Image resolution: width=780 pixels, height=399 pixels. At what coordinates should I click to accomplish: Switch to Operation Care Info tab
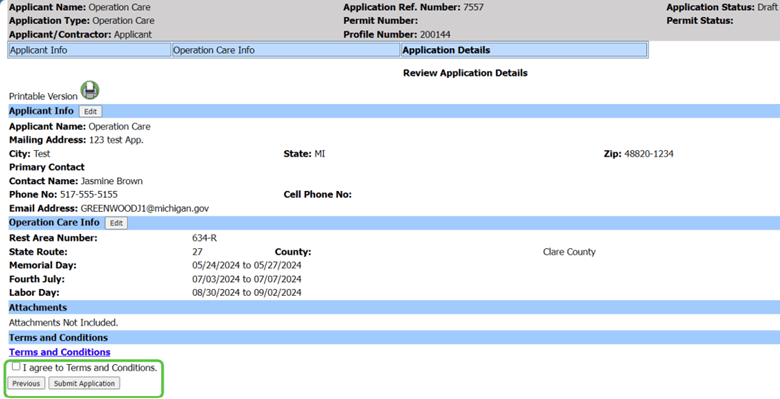(286, 50)
